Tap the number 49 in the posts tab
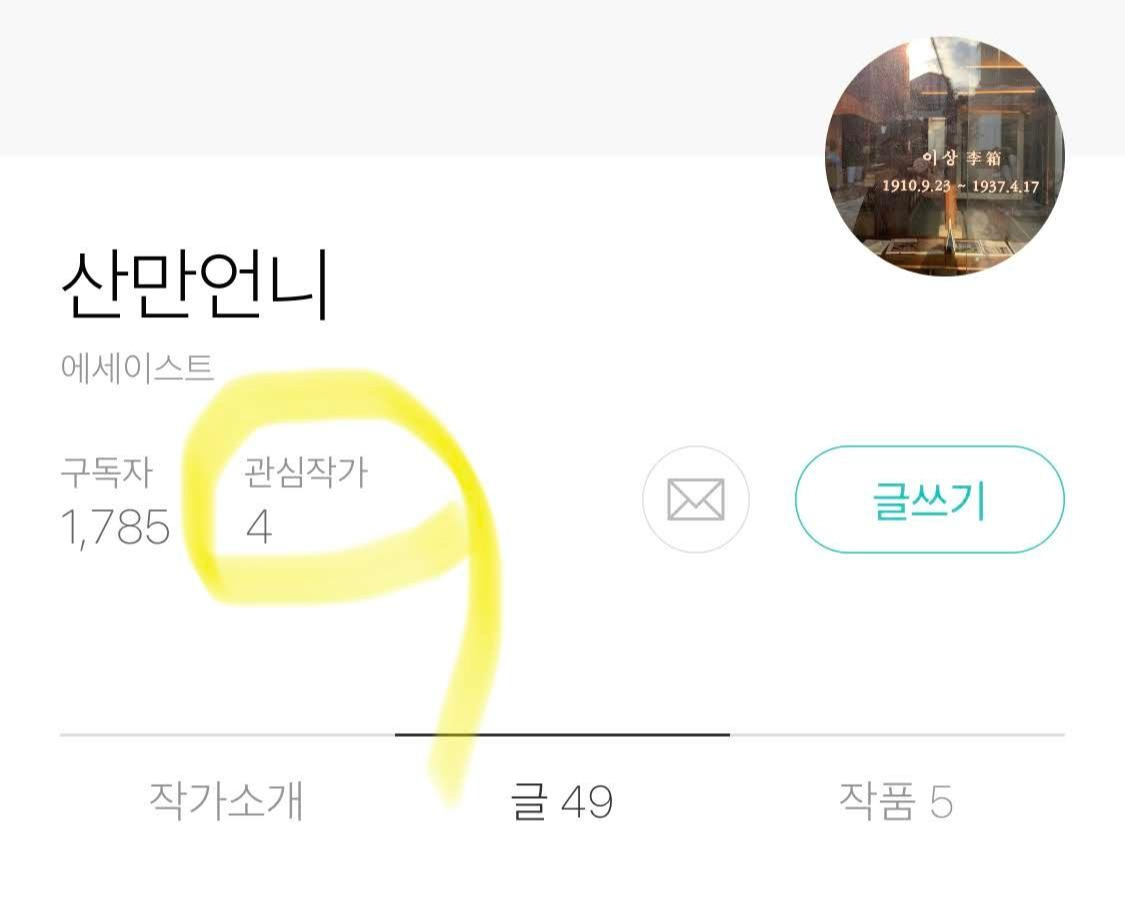This screenshot has height=905, width=1125. point(588,802)
